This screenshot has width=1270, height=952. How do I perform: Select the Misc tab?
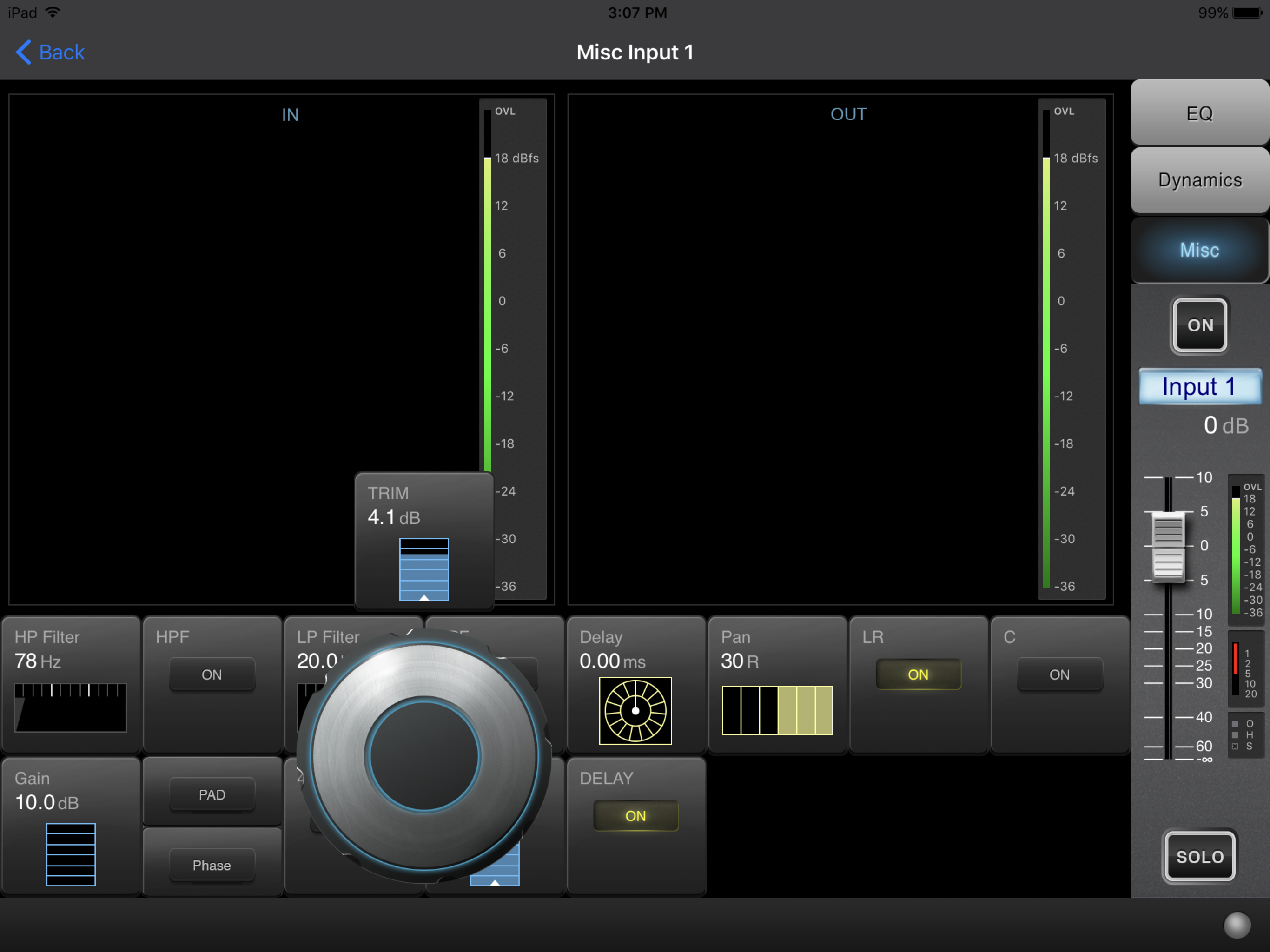point(1199,251)
